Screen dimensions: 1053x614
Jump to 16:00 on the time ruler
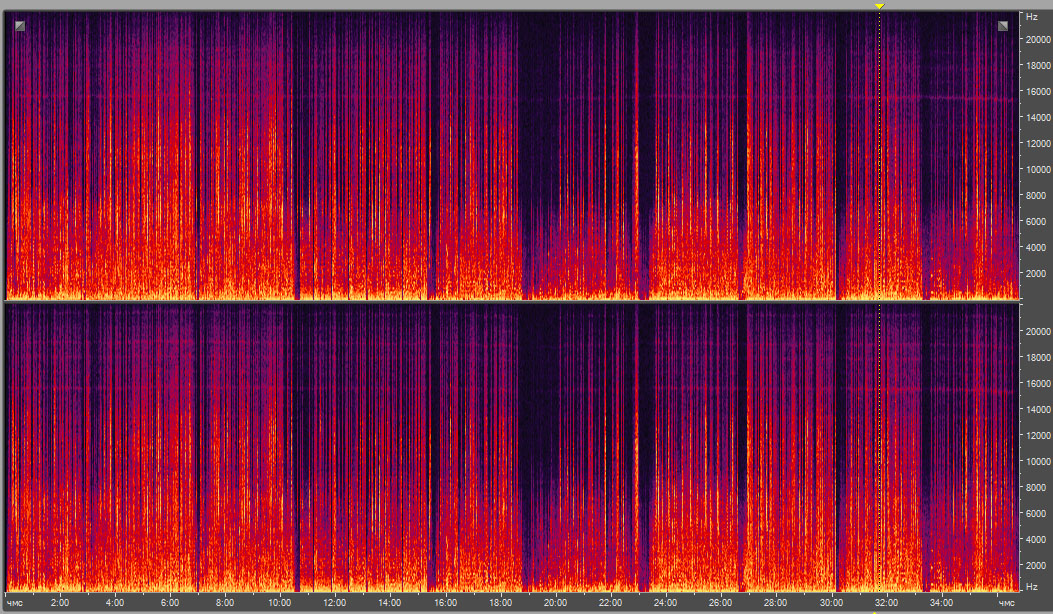pos(444,603)
